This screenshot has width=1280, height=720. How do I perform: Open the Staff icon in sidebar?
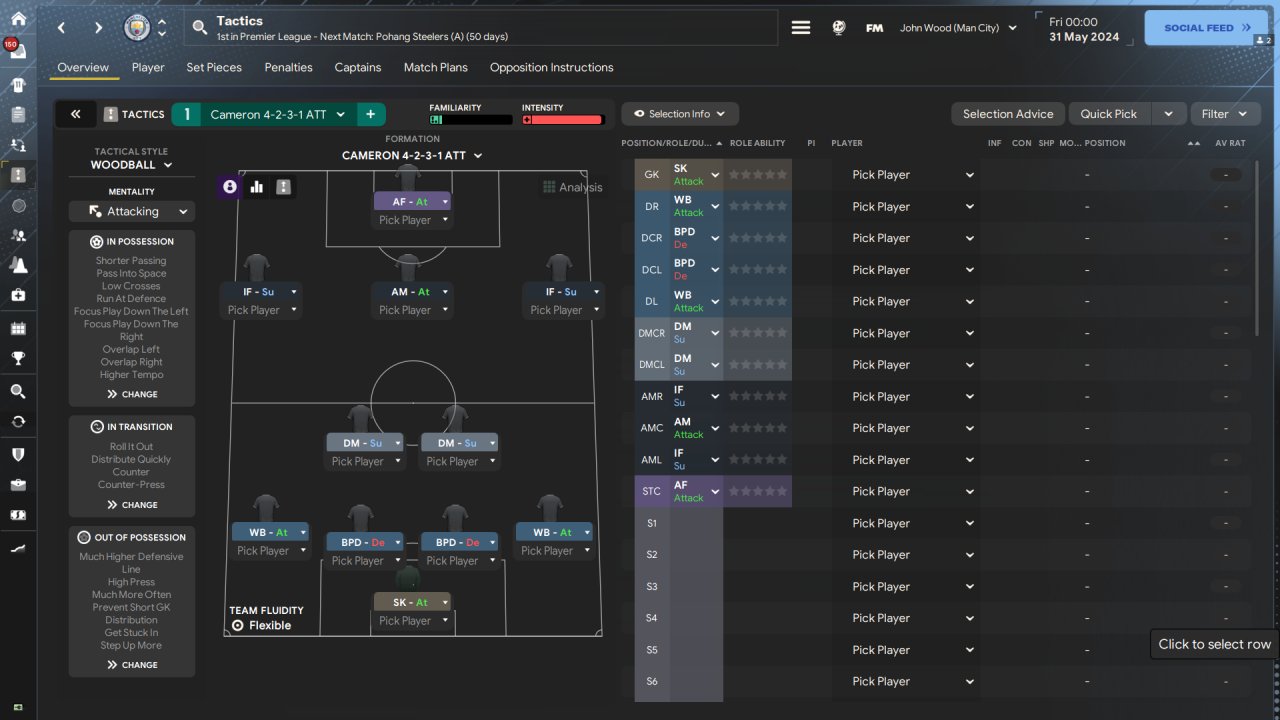(18, 235)
